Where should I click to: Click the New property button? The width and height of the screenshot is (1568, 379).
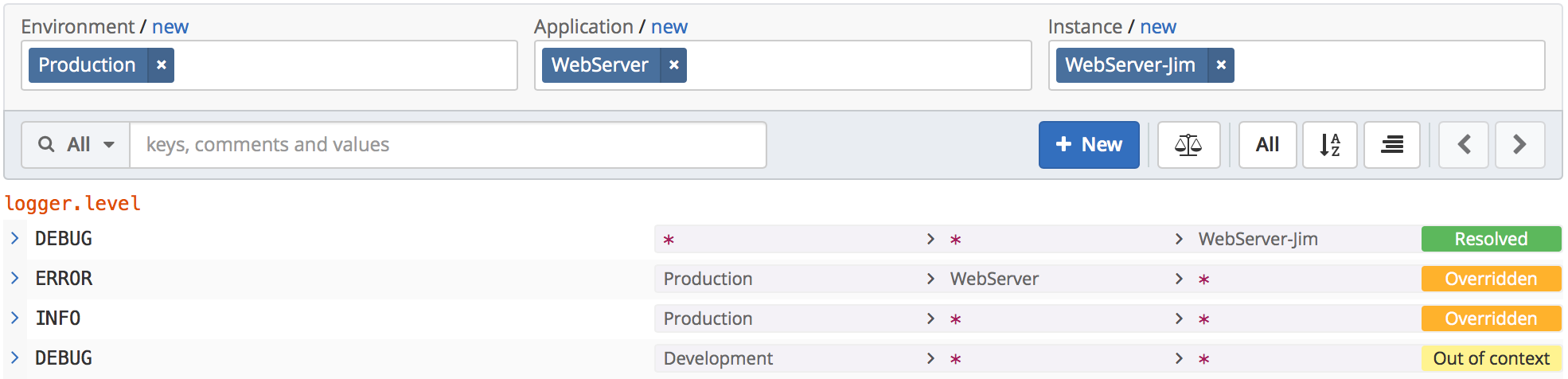tap(1089, 145)
